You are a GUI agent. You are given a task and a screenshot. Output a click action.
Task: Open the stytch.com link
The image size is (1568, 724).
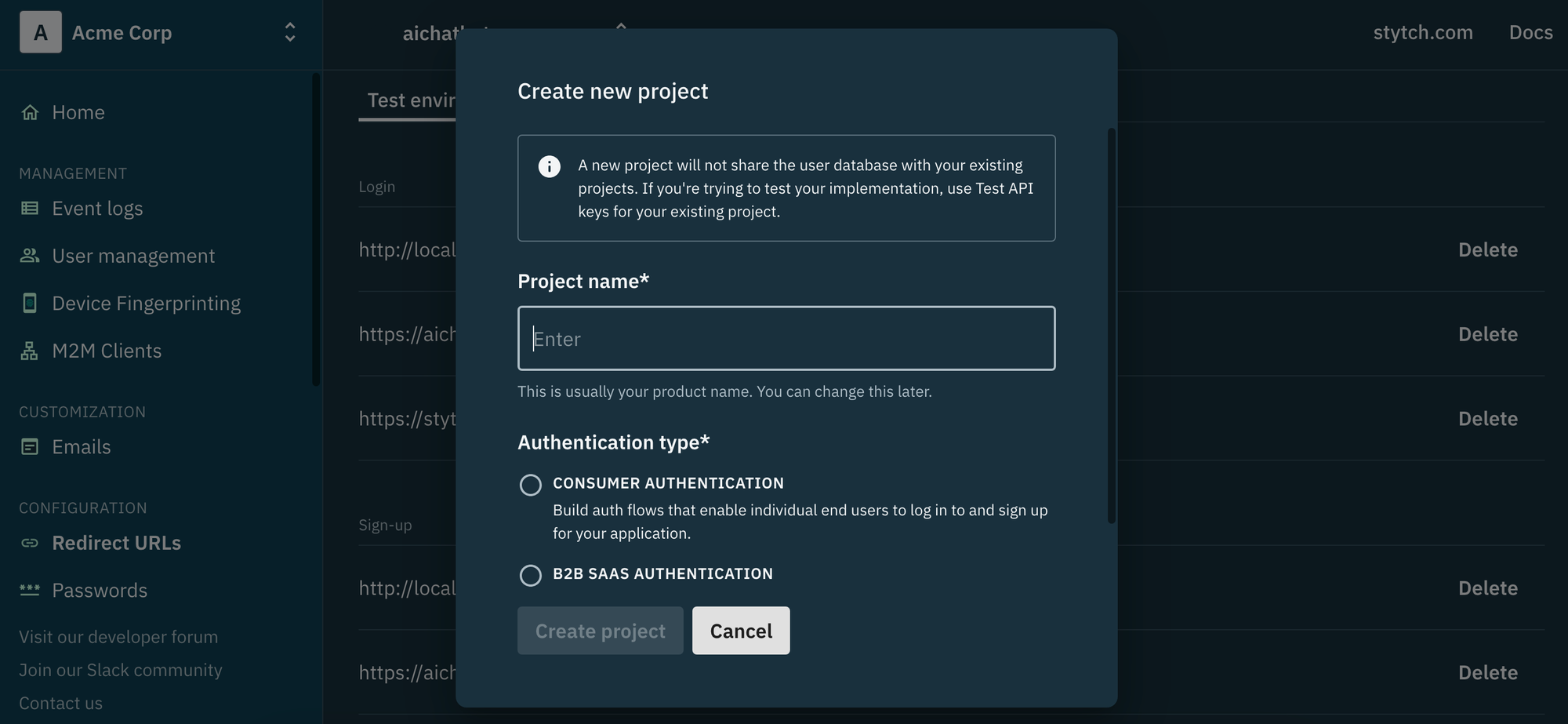pos(1423,32)
